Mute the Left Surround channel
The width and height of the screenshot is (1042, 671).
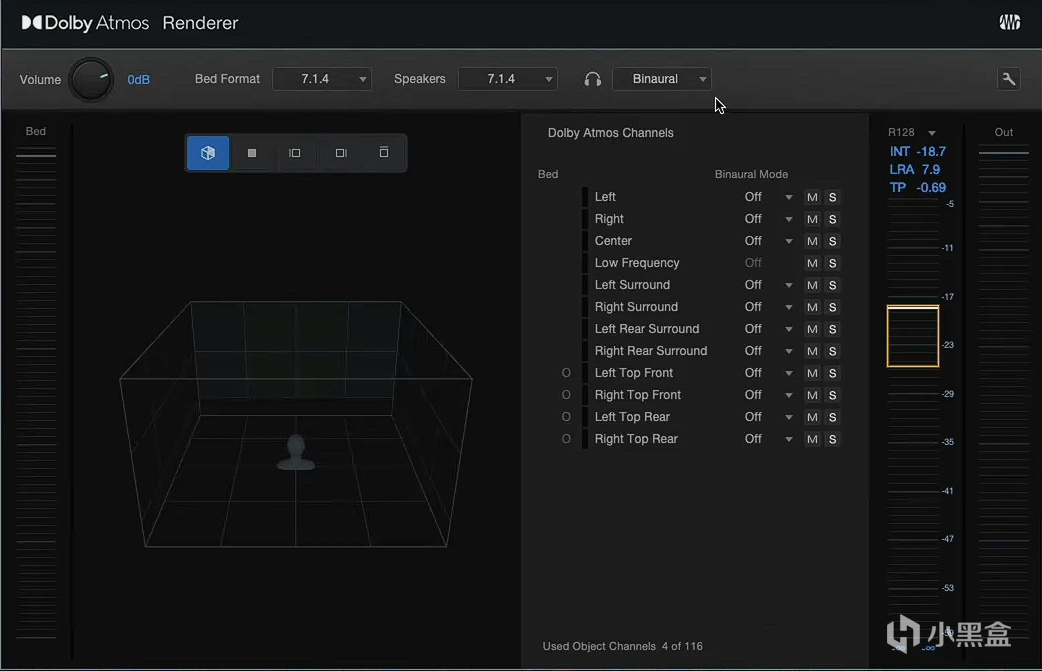tap(812, 285)
